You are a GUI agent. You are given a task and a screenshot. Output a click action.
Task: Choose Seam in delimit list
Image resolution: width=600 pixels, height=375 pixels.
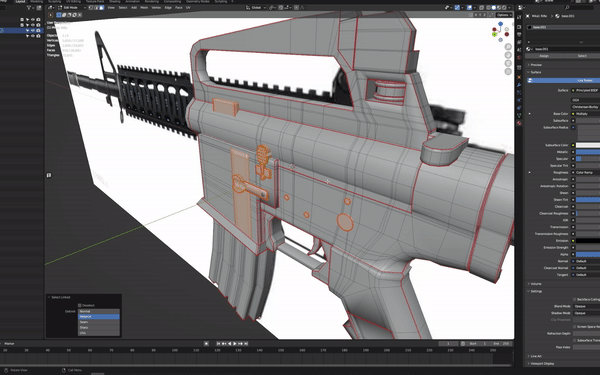(99, 322)
